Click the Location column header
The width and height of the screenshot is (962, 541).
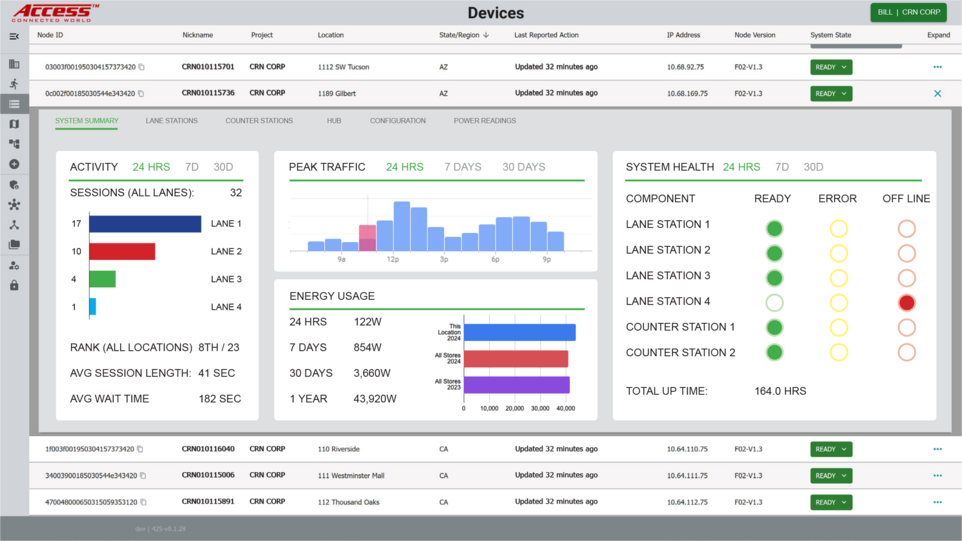(330, 36)
